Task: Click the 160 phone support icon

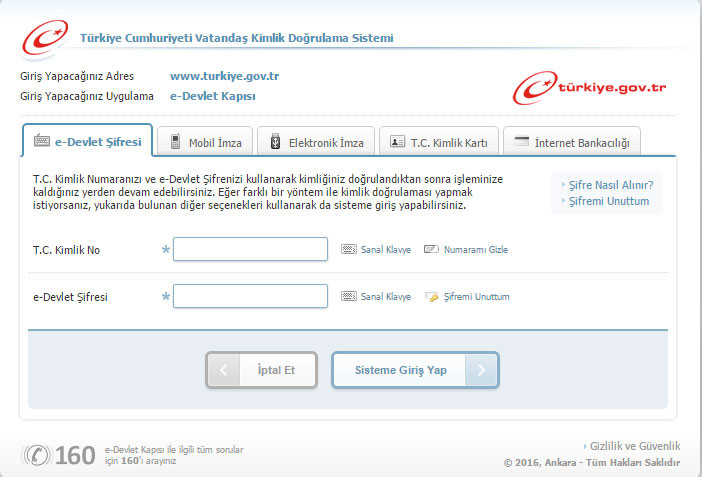Action: [38, 455]
